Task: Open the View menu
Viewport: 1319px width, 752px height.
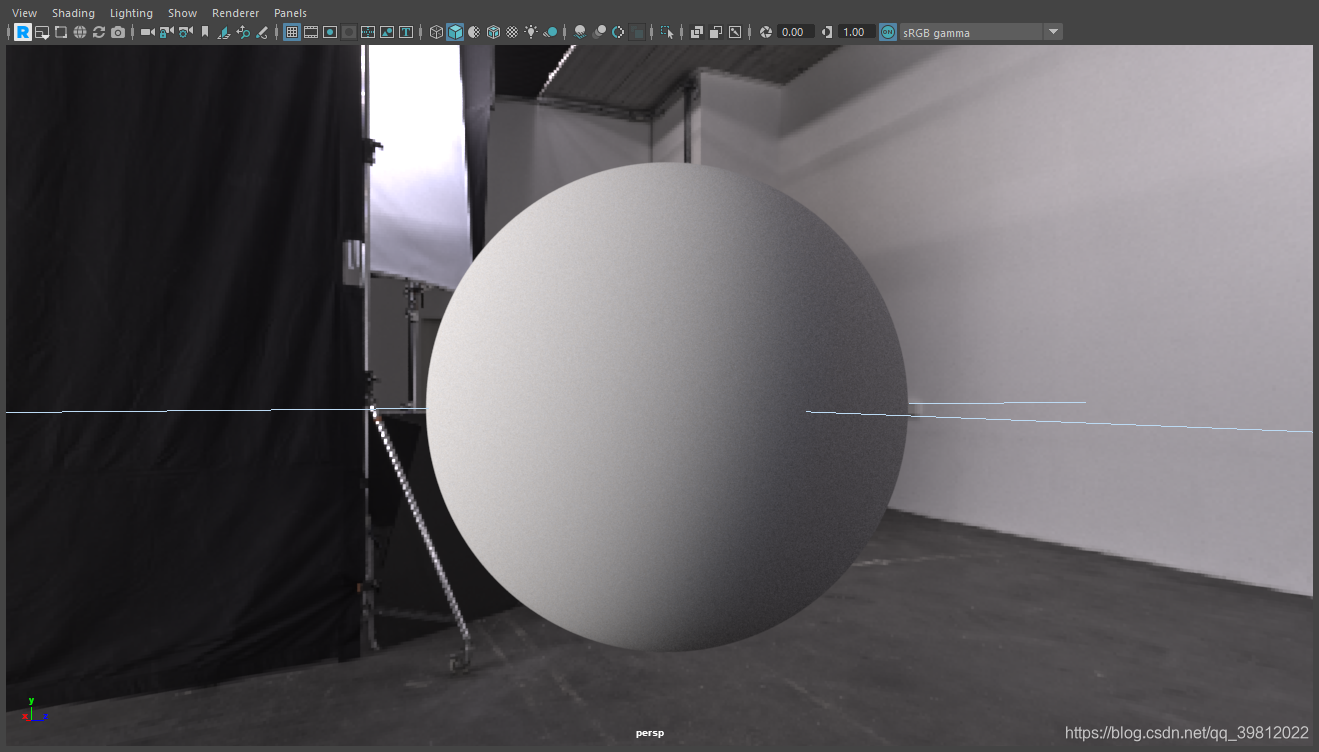Action: click(x=24, y=13)
